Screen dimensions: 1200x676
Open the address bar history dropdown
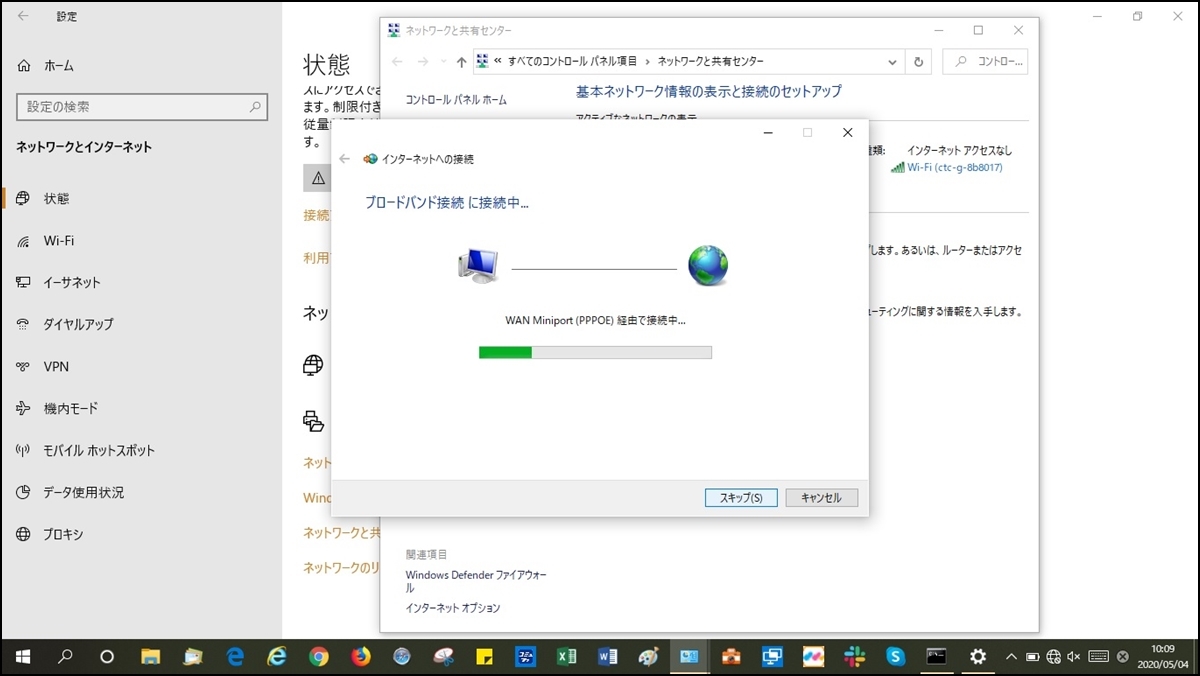coord(892,61)
